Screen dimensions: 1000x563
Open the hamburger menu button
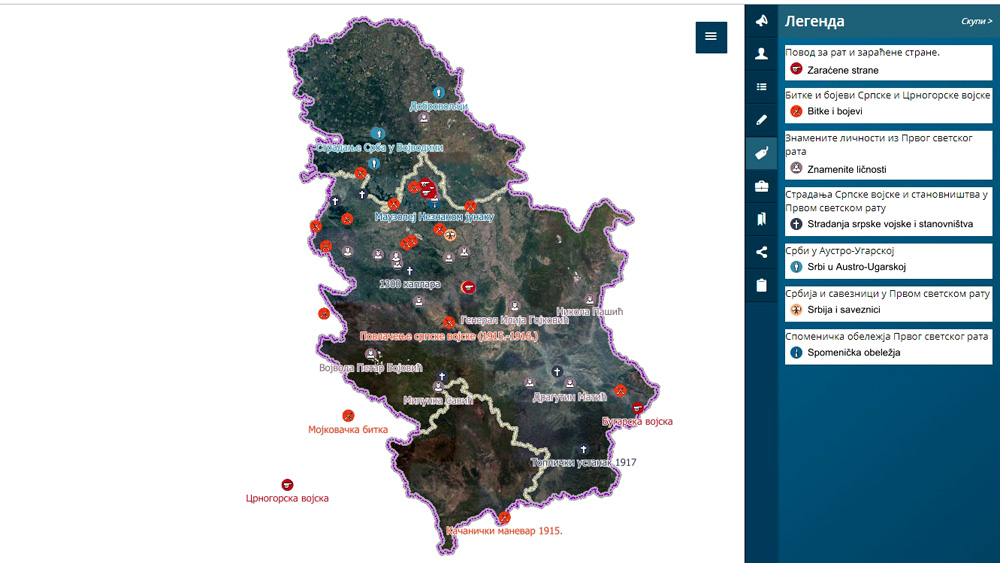[x=711, y=37]
